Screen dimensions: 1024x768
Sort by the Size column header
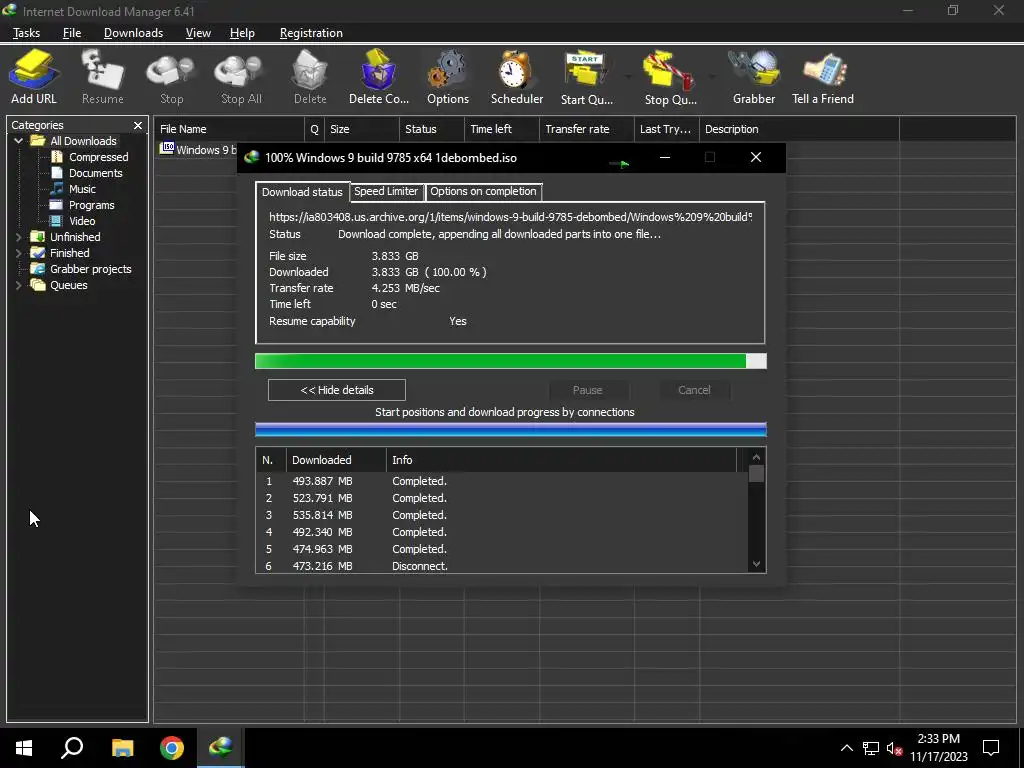point(361,129)
